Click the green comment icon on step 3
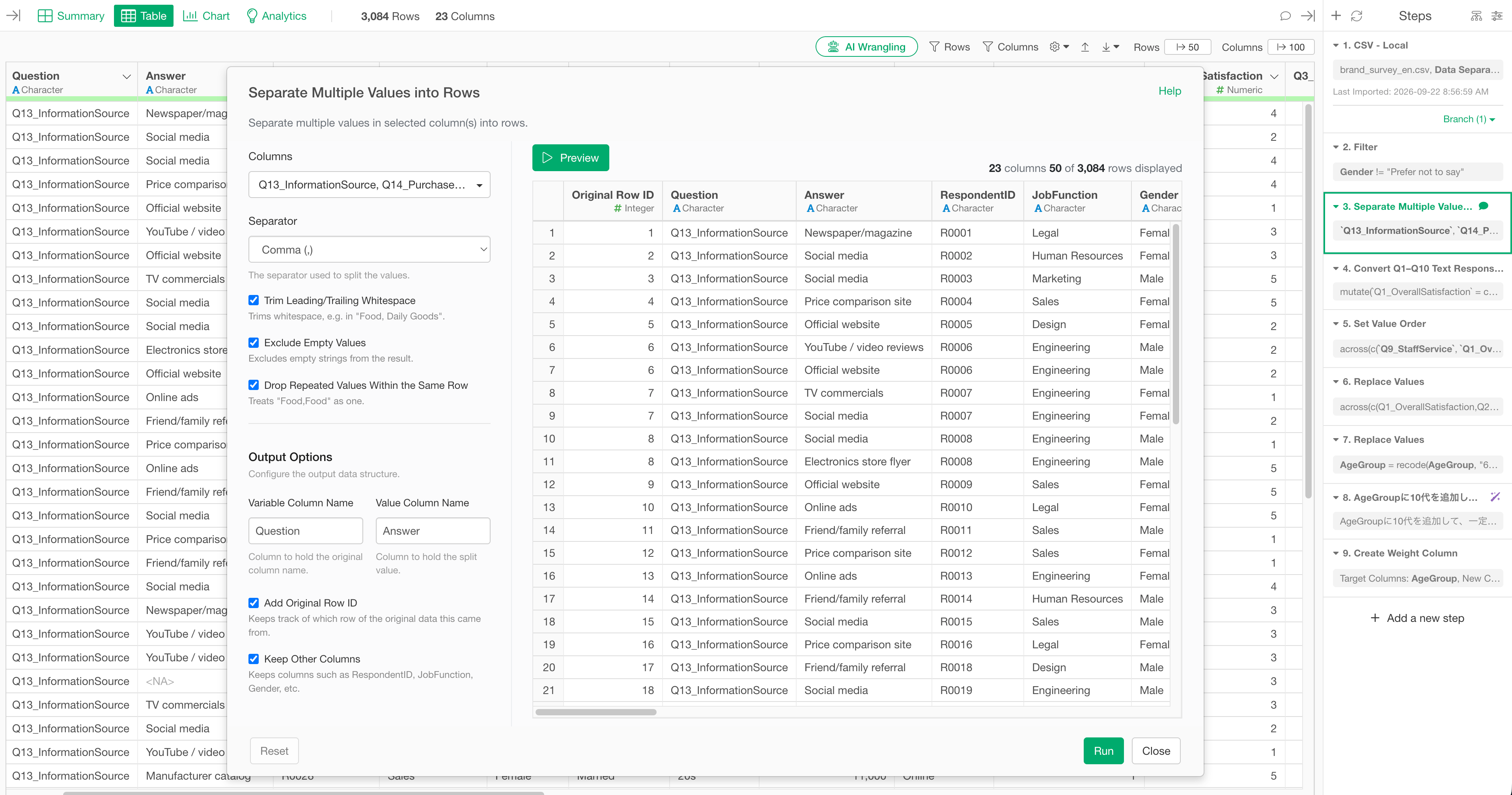1512x795 pixels. [1483, 206]
